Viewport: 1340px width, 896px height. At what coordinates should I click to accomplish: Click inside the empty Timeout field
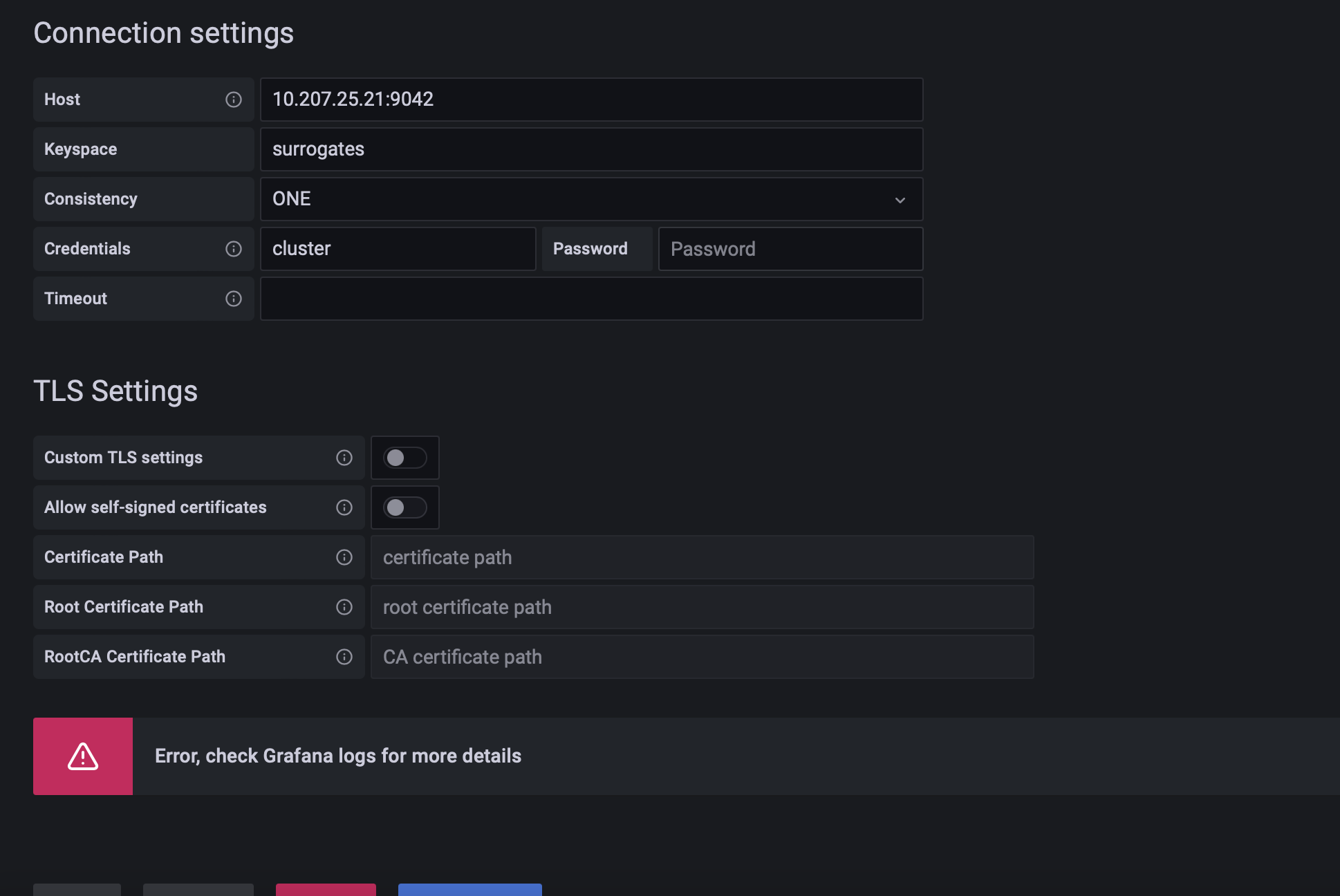(591, 299)
